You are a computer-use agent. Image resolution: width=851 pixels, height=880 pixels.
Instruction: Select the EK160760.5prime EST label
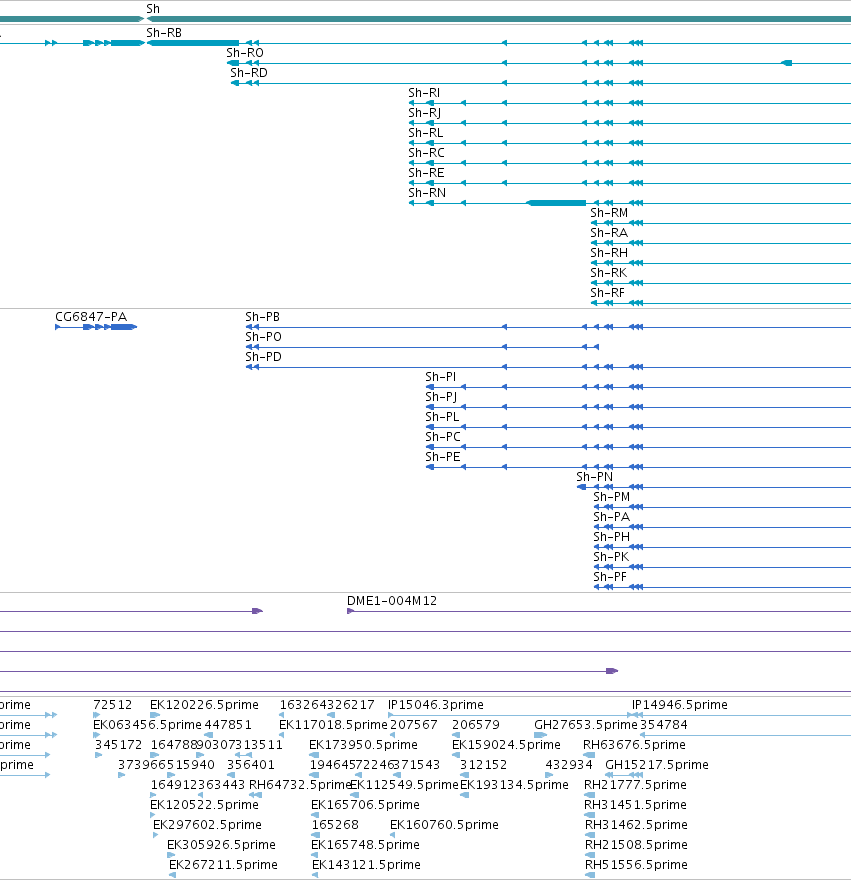coord(444,825)
